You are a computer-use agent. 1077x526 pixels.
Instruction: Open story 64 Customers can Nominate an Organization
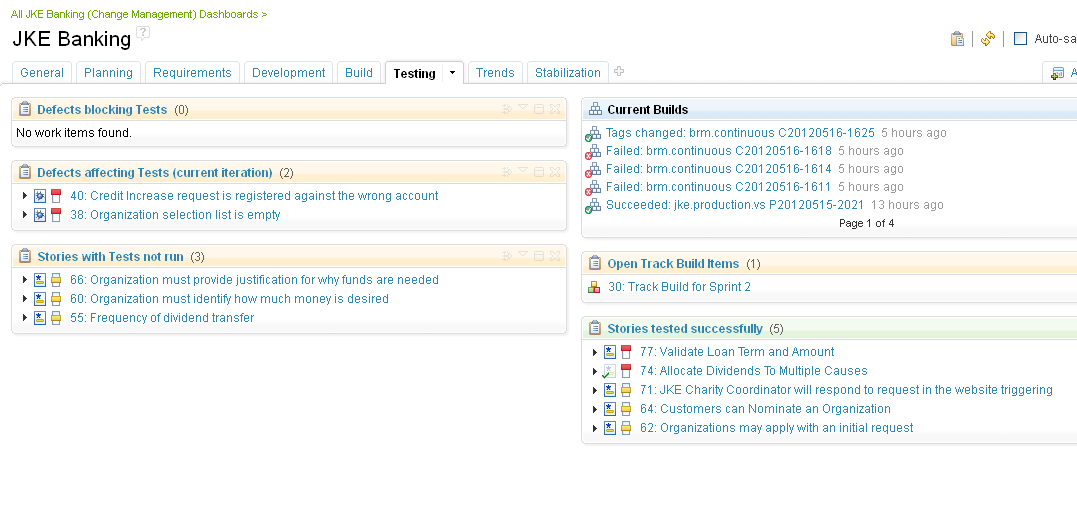[765, 409]
